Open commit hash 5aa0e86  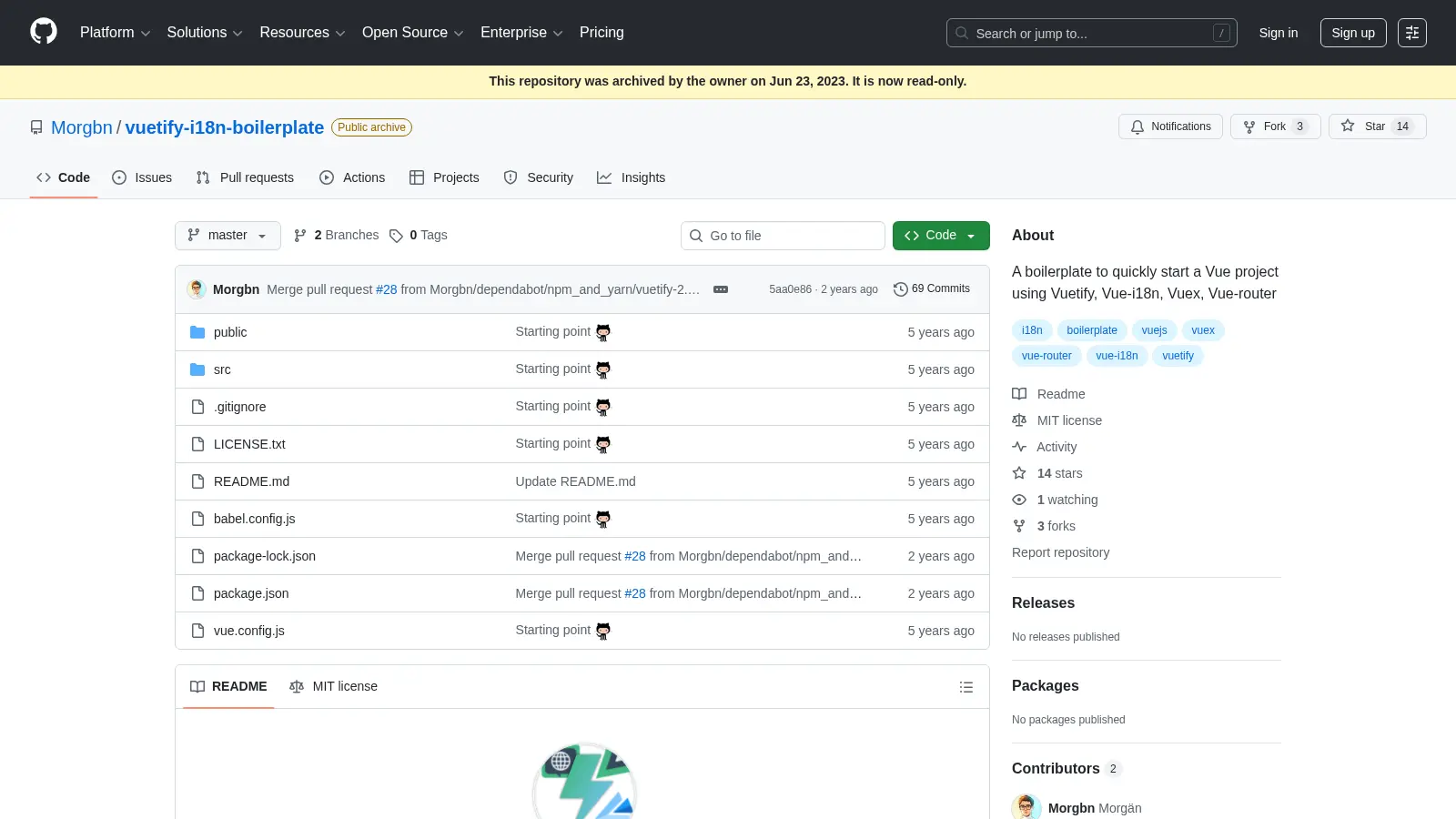[790, 289]
